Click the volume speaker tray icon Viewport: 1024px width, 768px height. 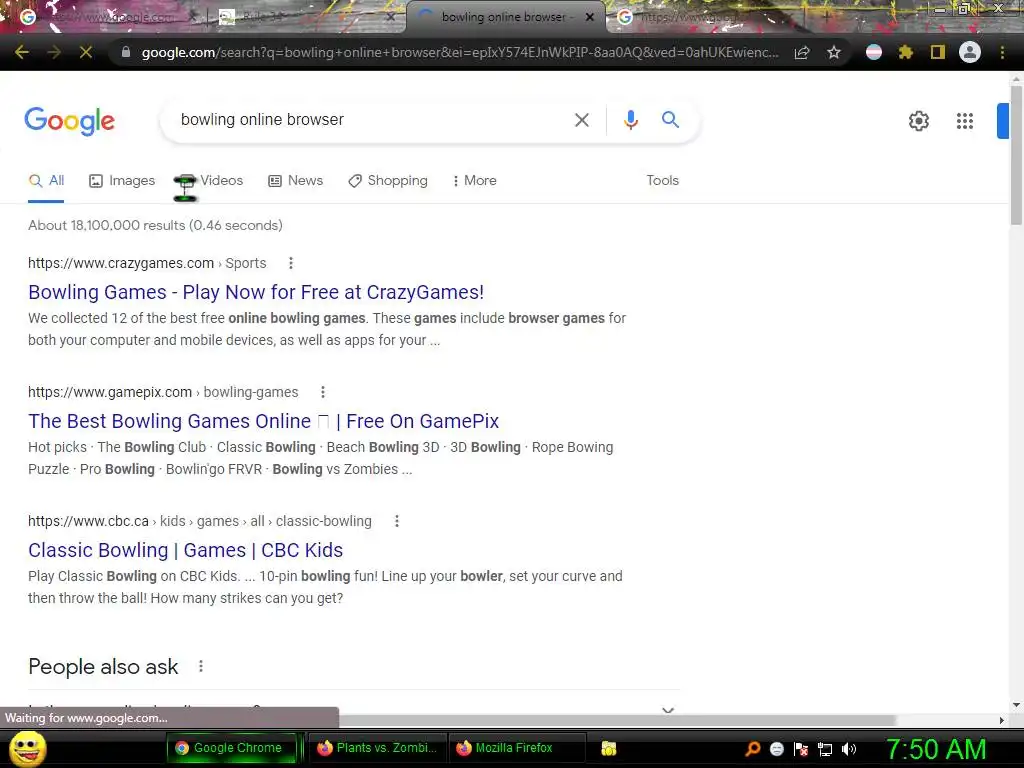point(849,749)
